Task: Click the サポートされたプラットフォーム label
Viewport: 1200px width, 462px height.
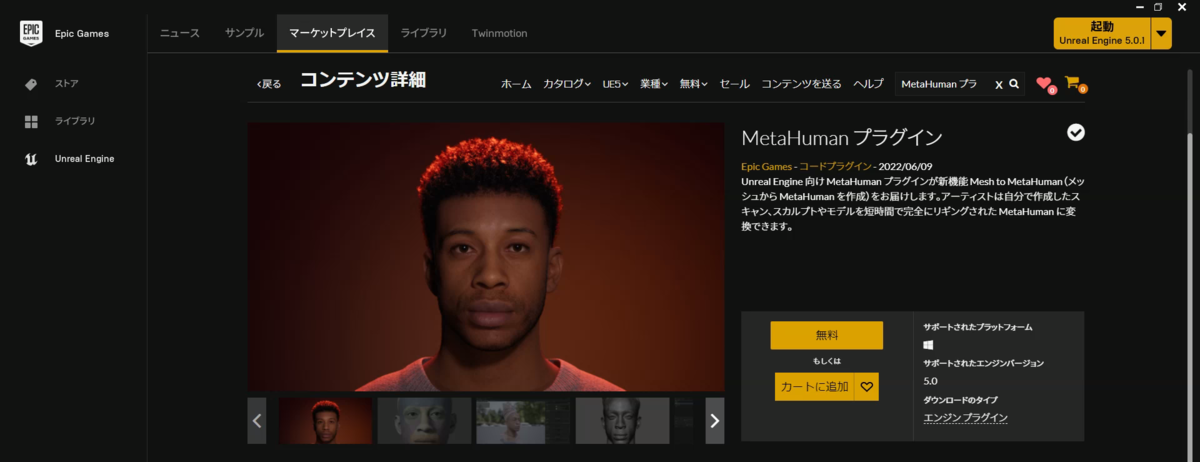Action: click(978, 327)
